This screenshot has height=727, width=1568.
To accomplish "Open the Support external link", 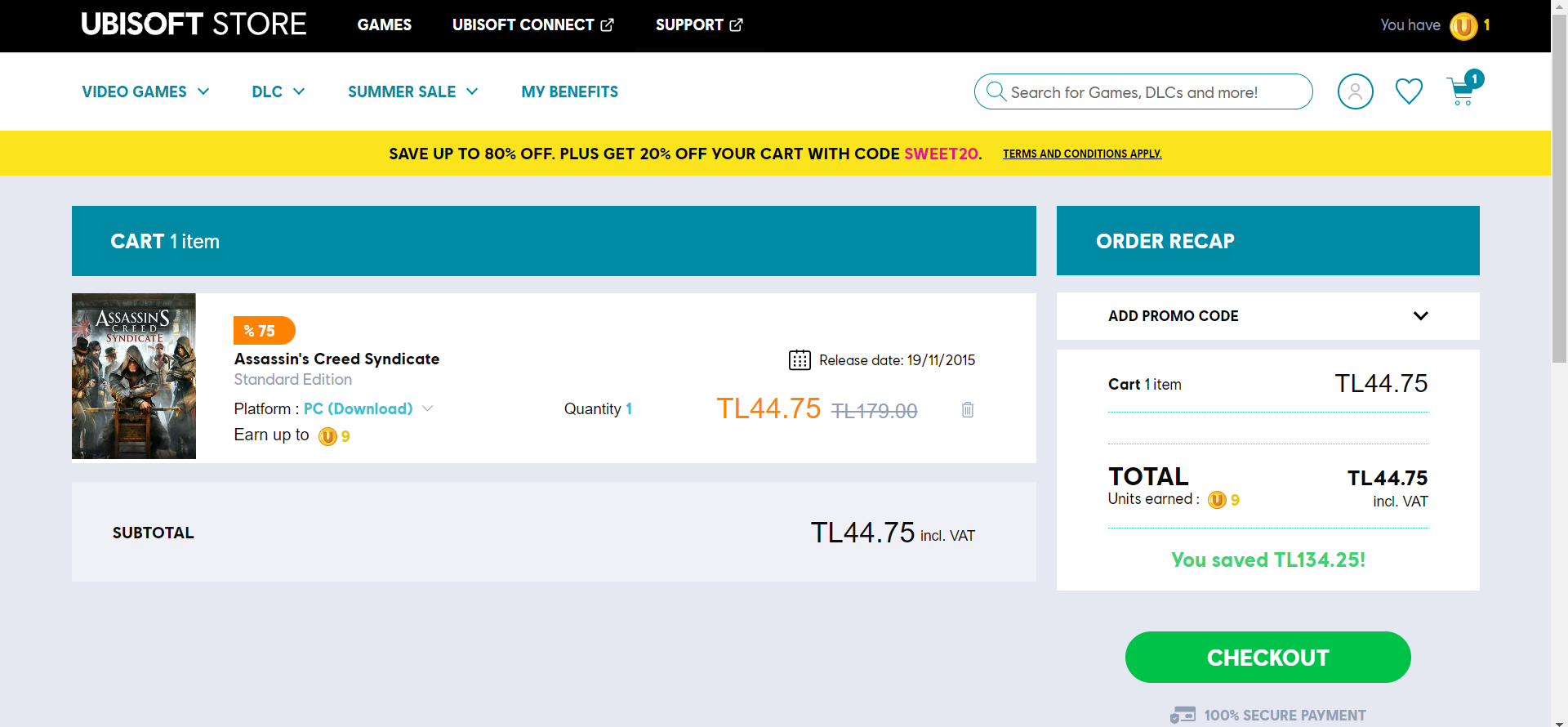I will coord(699,25).
